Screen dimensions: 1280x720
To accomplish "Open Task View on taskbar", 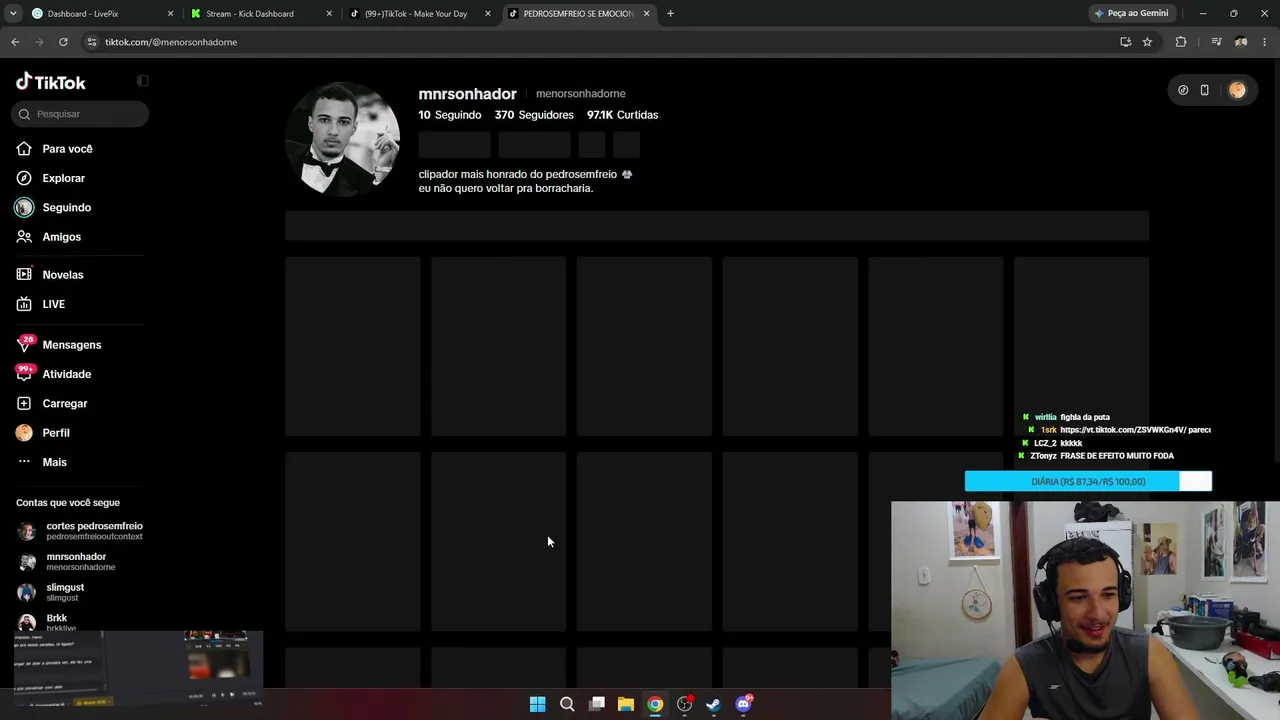I will click(597, 704).
